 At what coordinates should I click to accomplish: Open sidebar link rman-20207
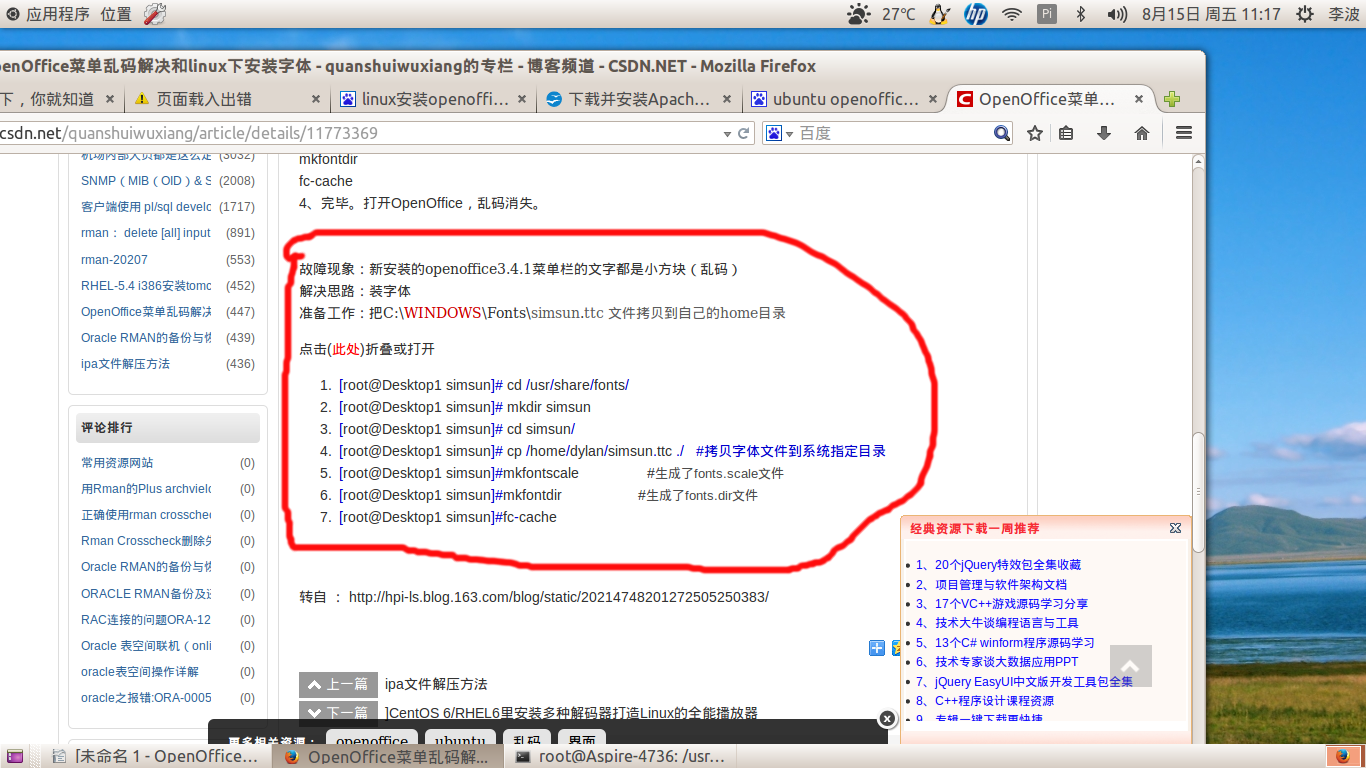point(114,259)
